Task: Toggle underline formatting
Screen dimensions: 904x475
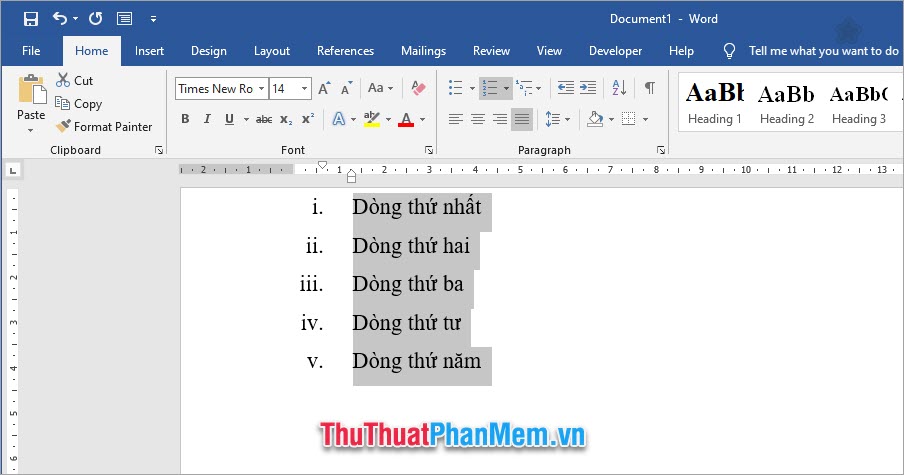Action: point(229,119)
